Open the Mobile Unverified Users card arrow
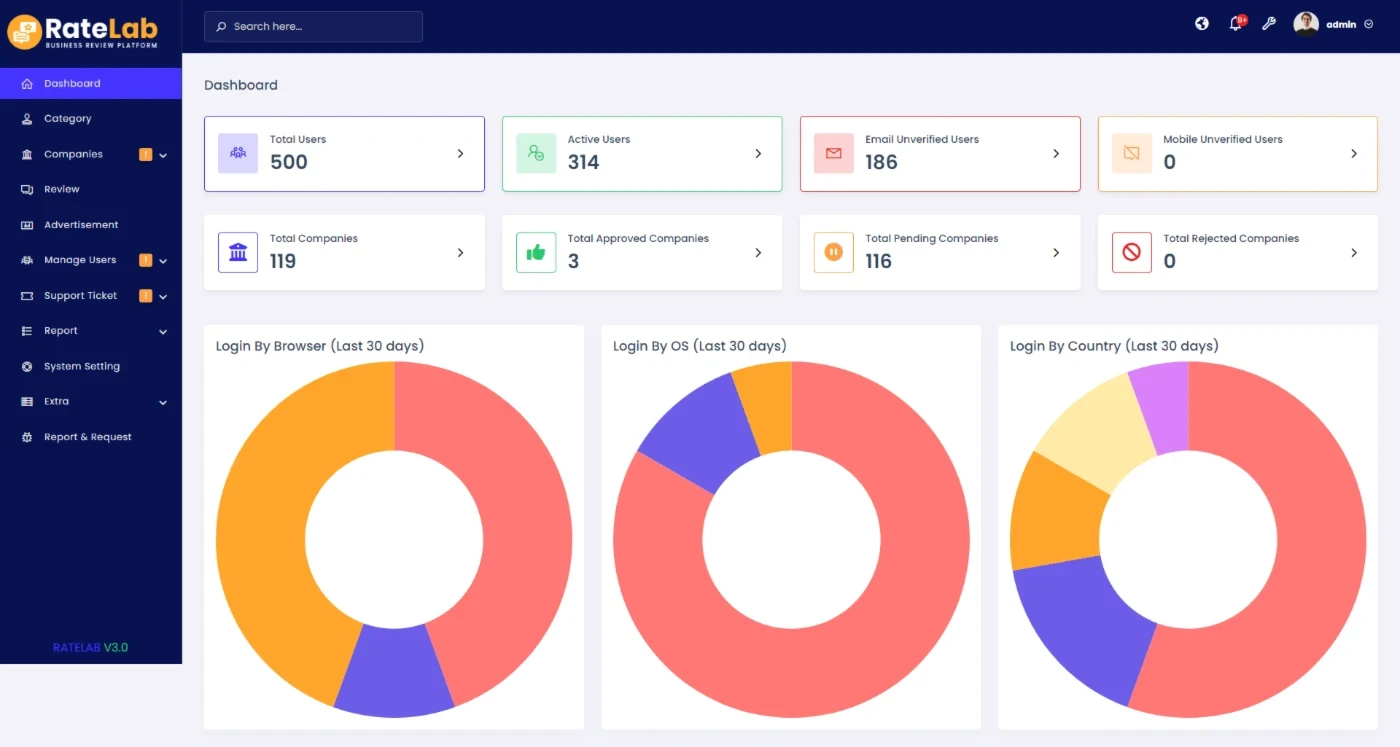 [x=1354, y=154]
